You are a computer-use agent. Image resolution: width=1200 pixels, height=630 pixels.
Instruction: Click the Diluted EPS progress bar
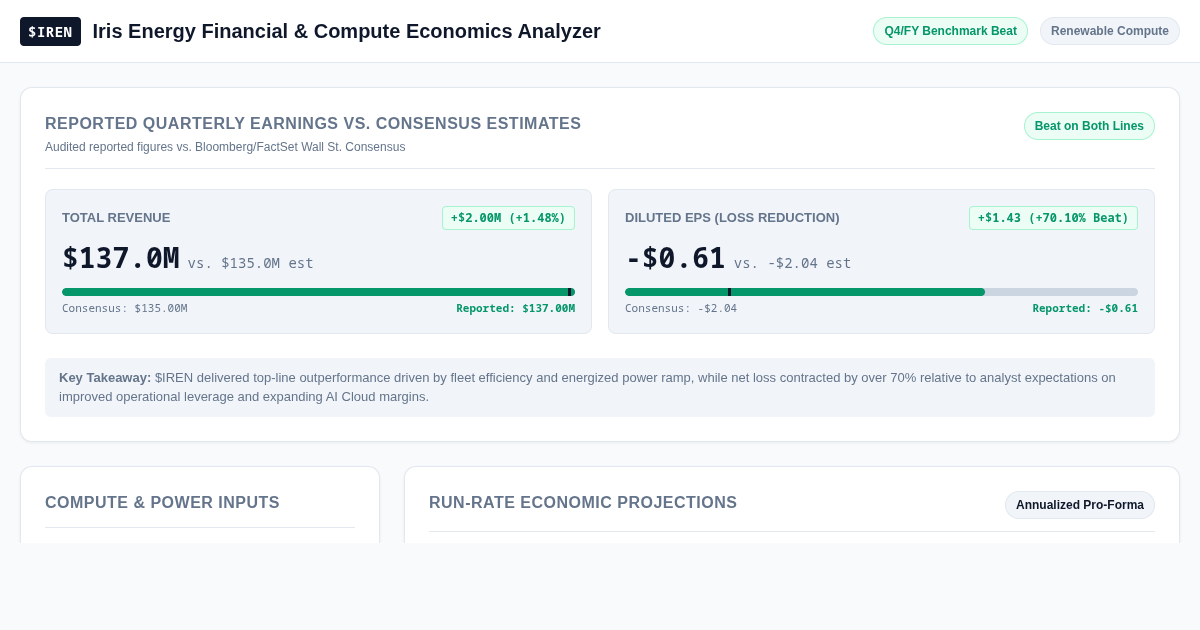pos(881,292)
